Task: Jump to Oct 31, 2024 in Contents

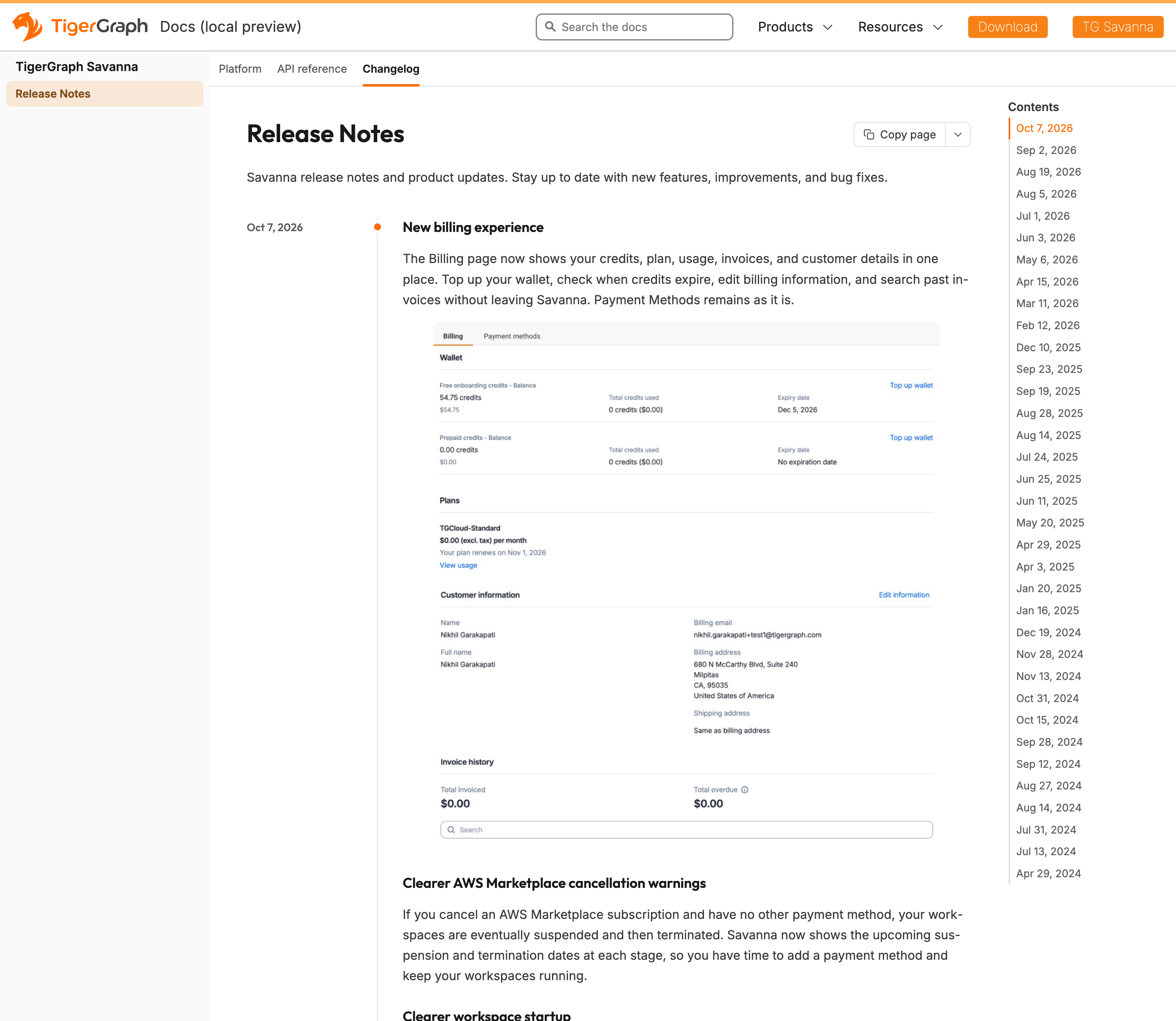Action: point(1047,698)
